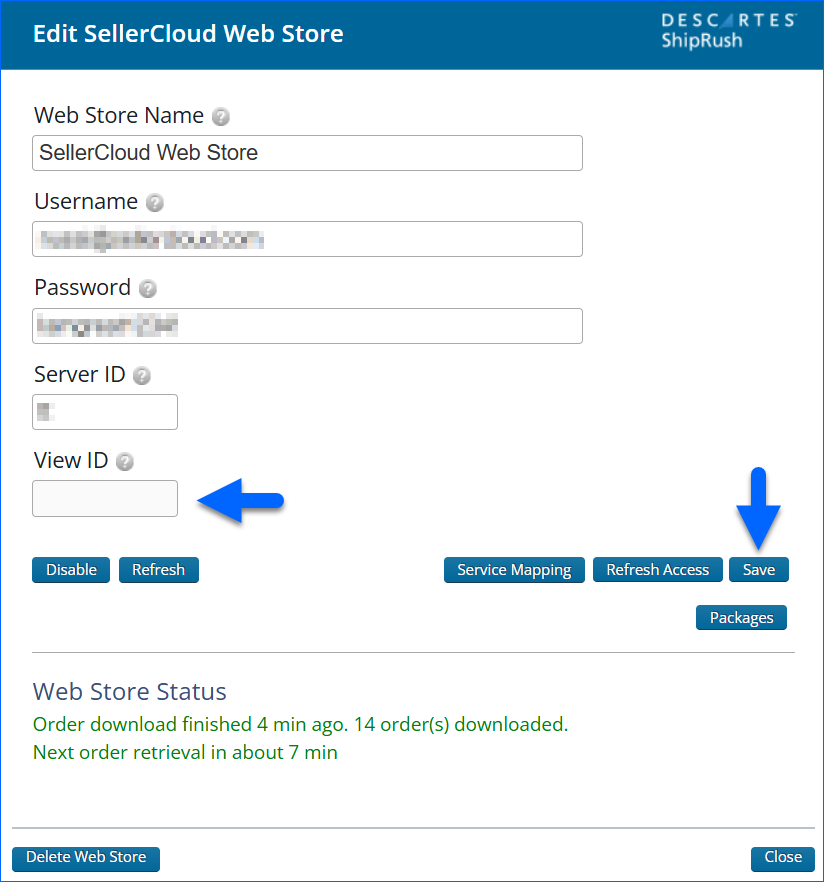The height and width of the screenshot is (882, 824).
Task: Click the empty View ID field
Action: pos(105,498)
